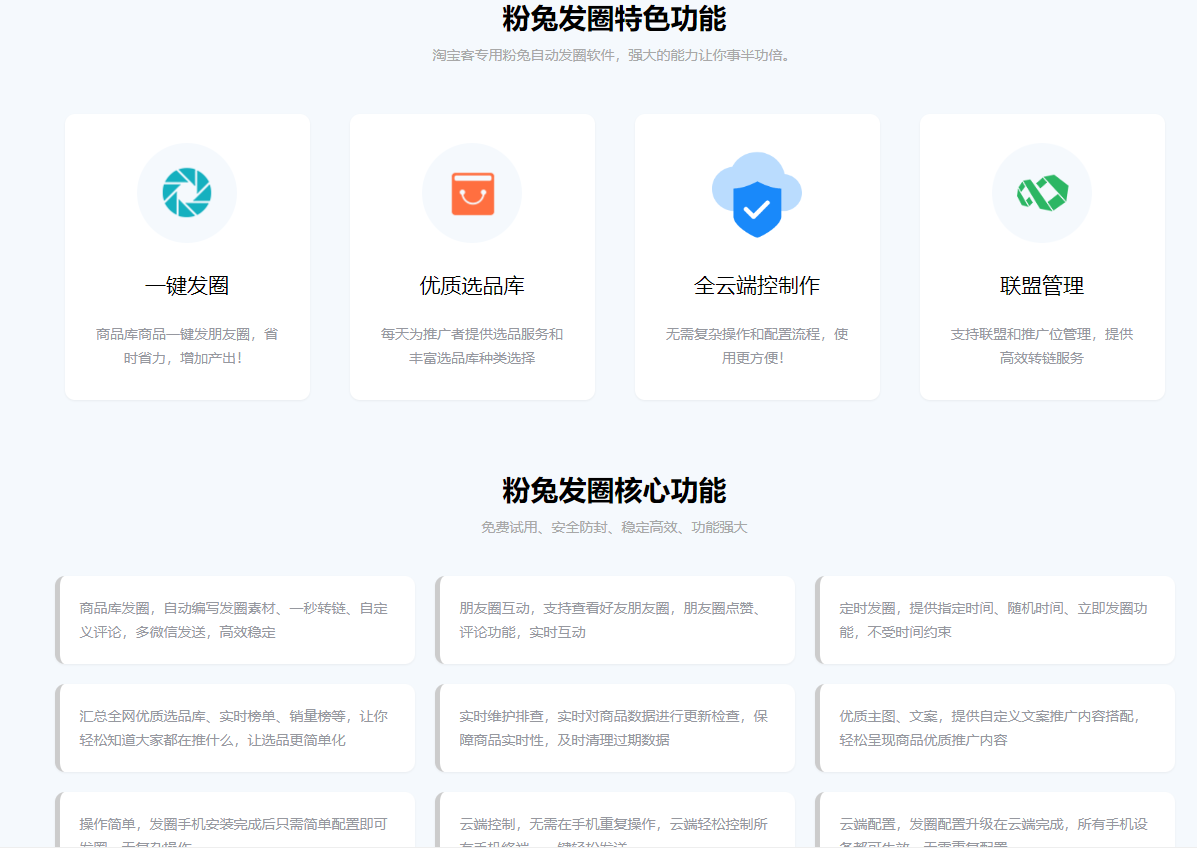This screenshot has height=850, width=1197.
Task: Click the green 联盟管理 logo icon
Action: (x=1042, y=192)
